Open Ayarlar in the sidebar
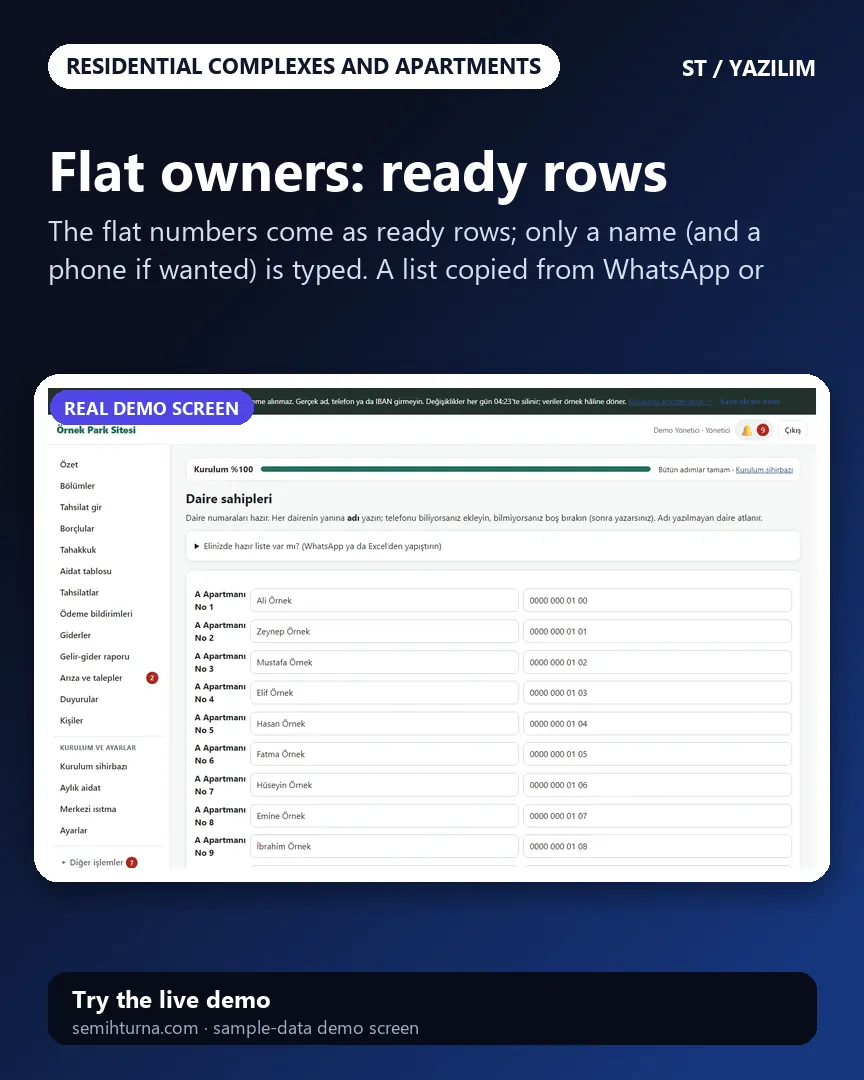This screenshot has height=1080, width=864. pyautogui.click(x=74, y=831)
